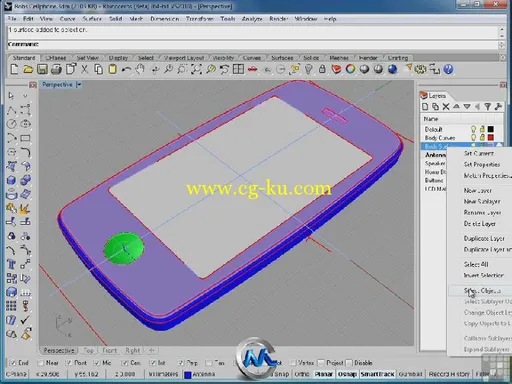Select the Pan view hand icon
Image resolution: width=512 pixels, height=384 pixels.
click(140, 69)
